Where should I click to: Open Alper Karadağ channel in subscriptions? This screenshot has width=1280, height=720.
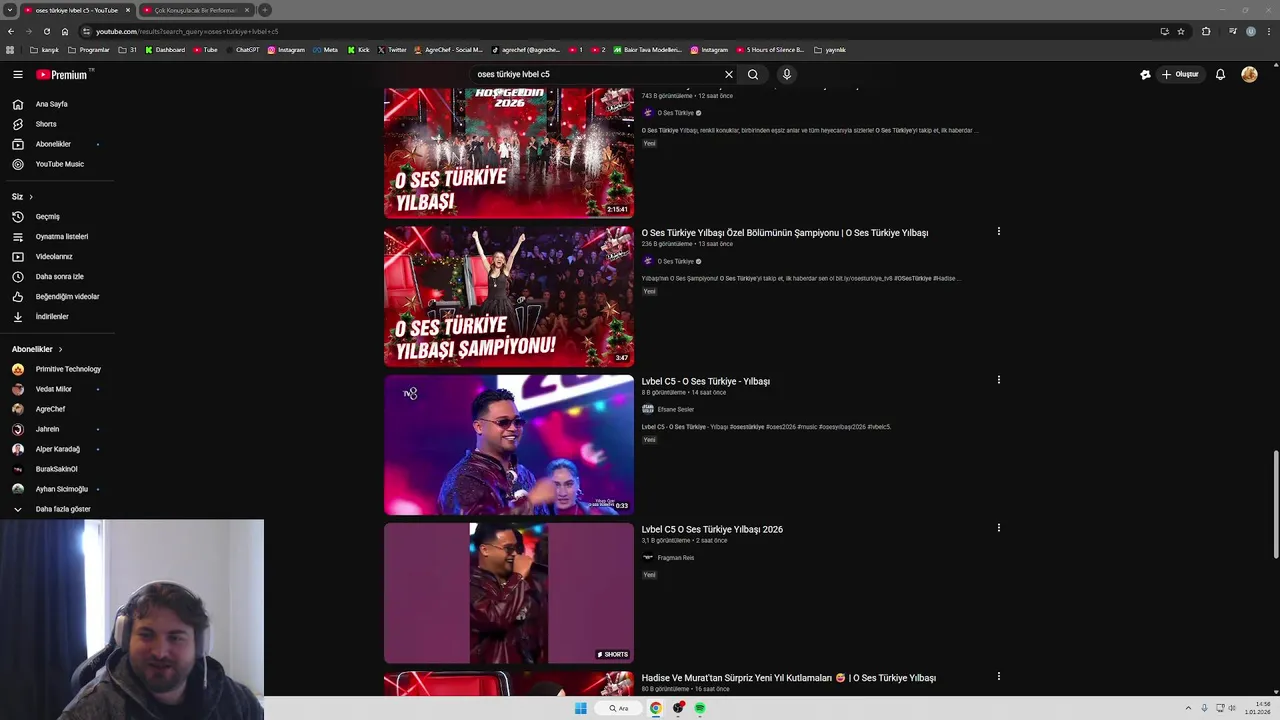58,449
